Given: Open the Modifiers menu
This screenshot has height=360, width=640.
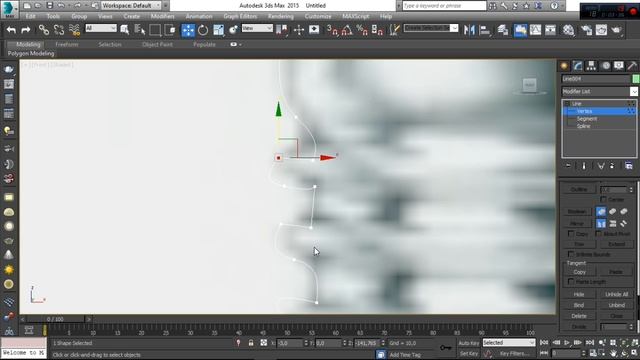Looking at the screenshot, I should pos(162,16).
